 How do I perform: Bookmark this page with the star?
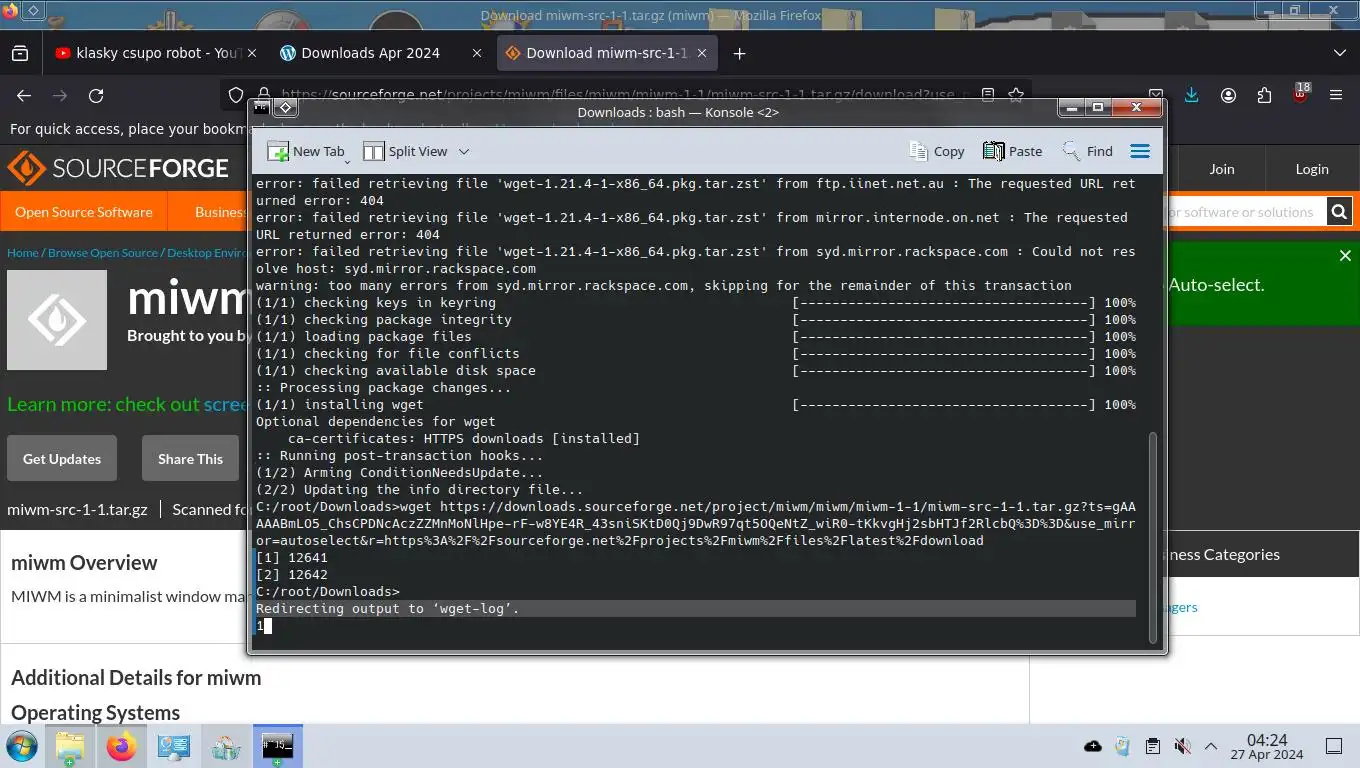(1016, 95)
